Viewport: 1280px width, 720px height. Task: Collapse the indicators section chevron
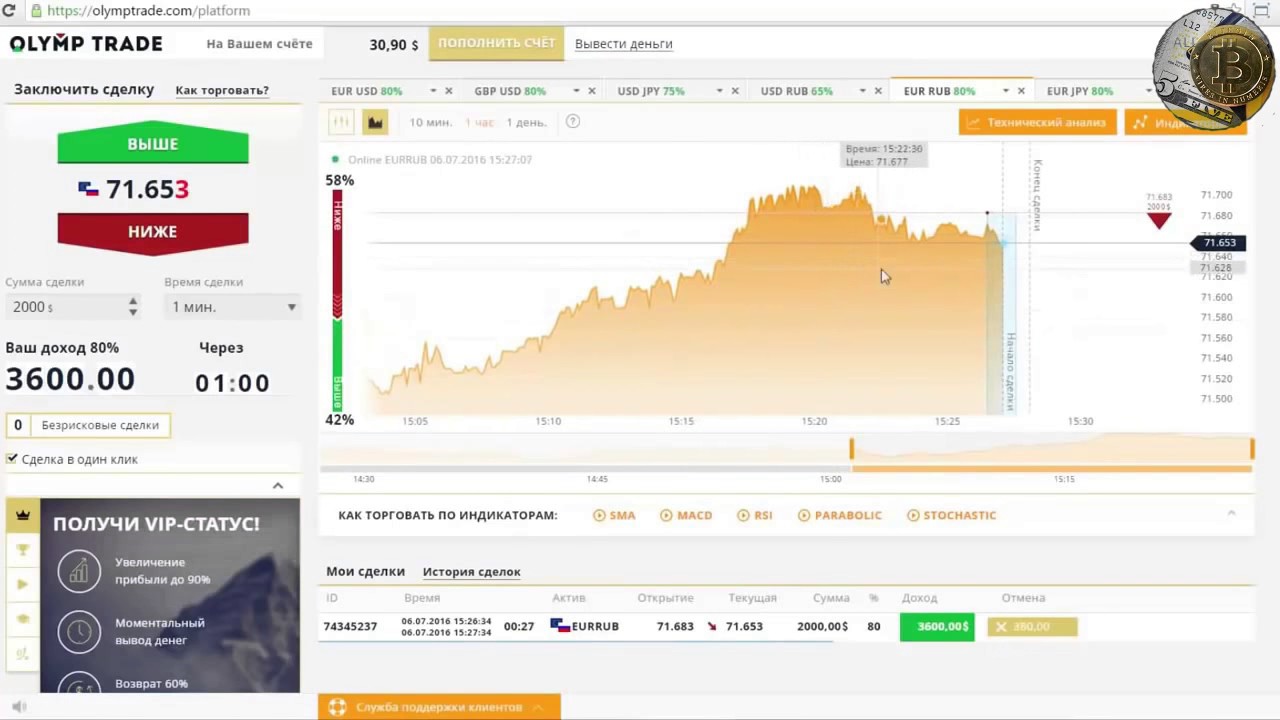1231,513
